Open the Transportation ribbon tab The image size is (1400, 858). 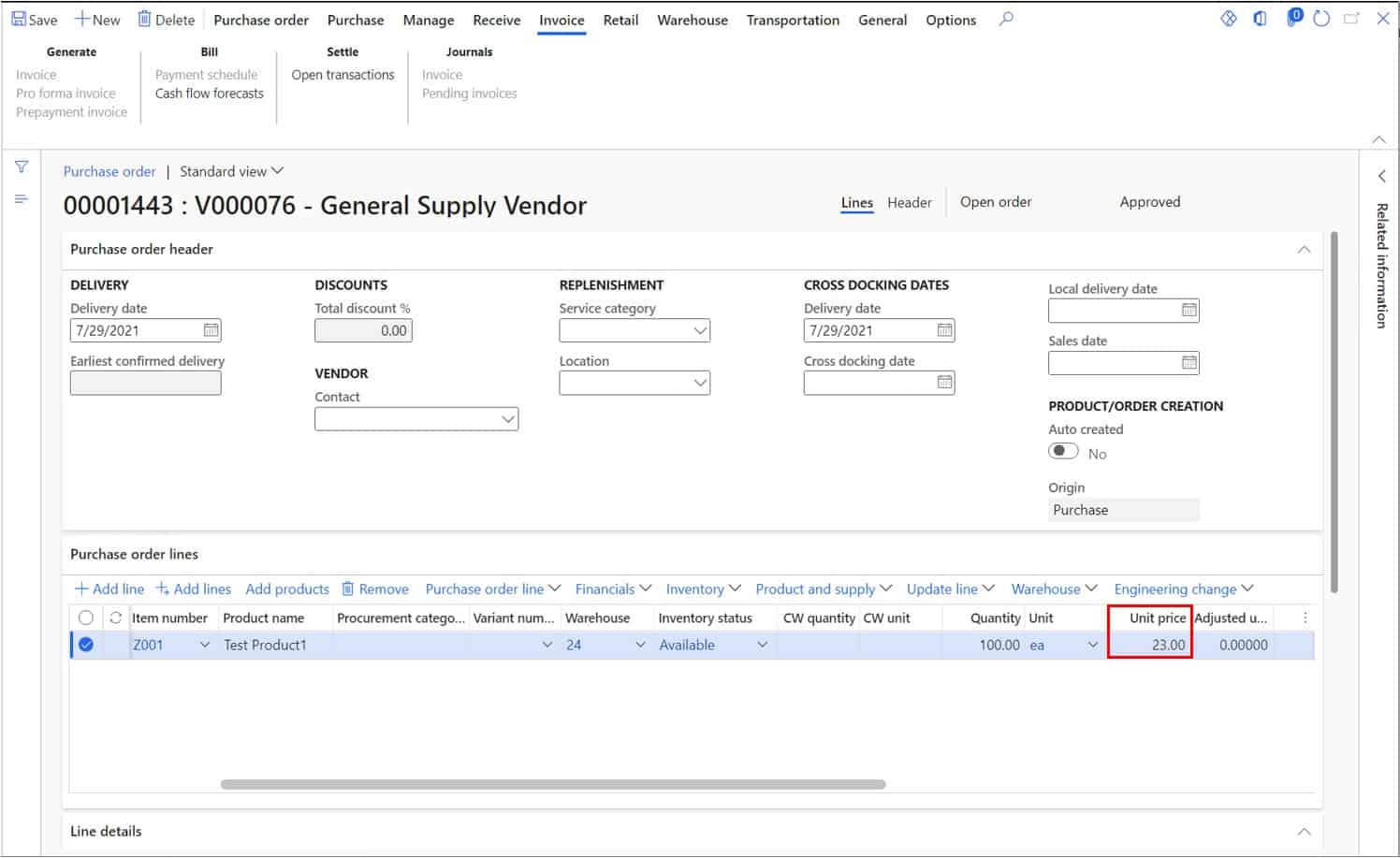coord(792,20)
